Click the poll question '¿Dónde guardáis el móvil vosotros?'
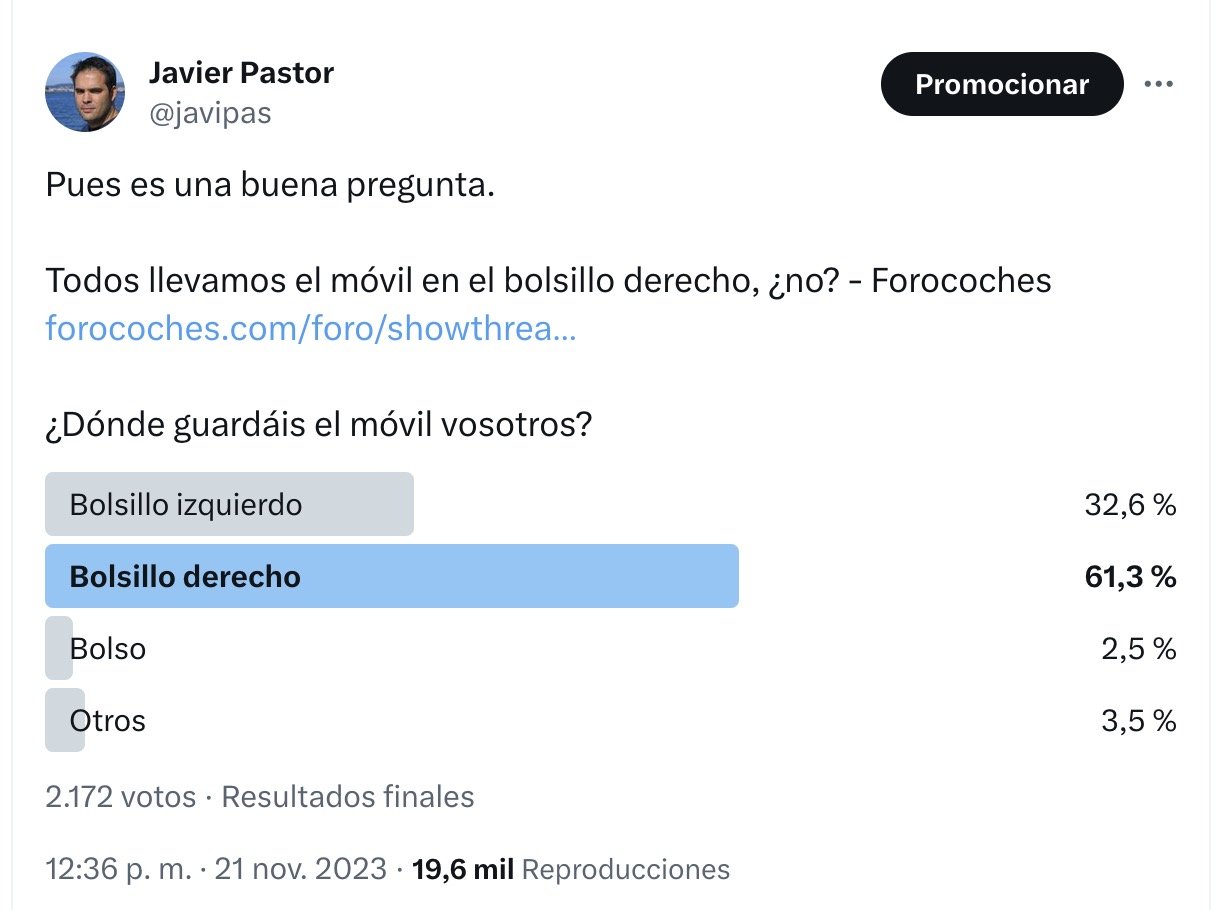1226x910 pixels. pos(318,426)
